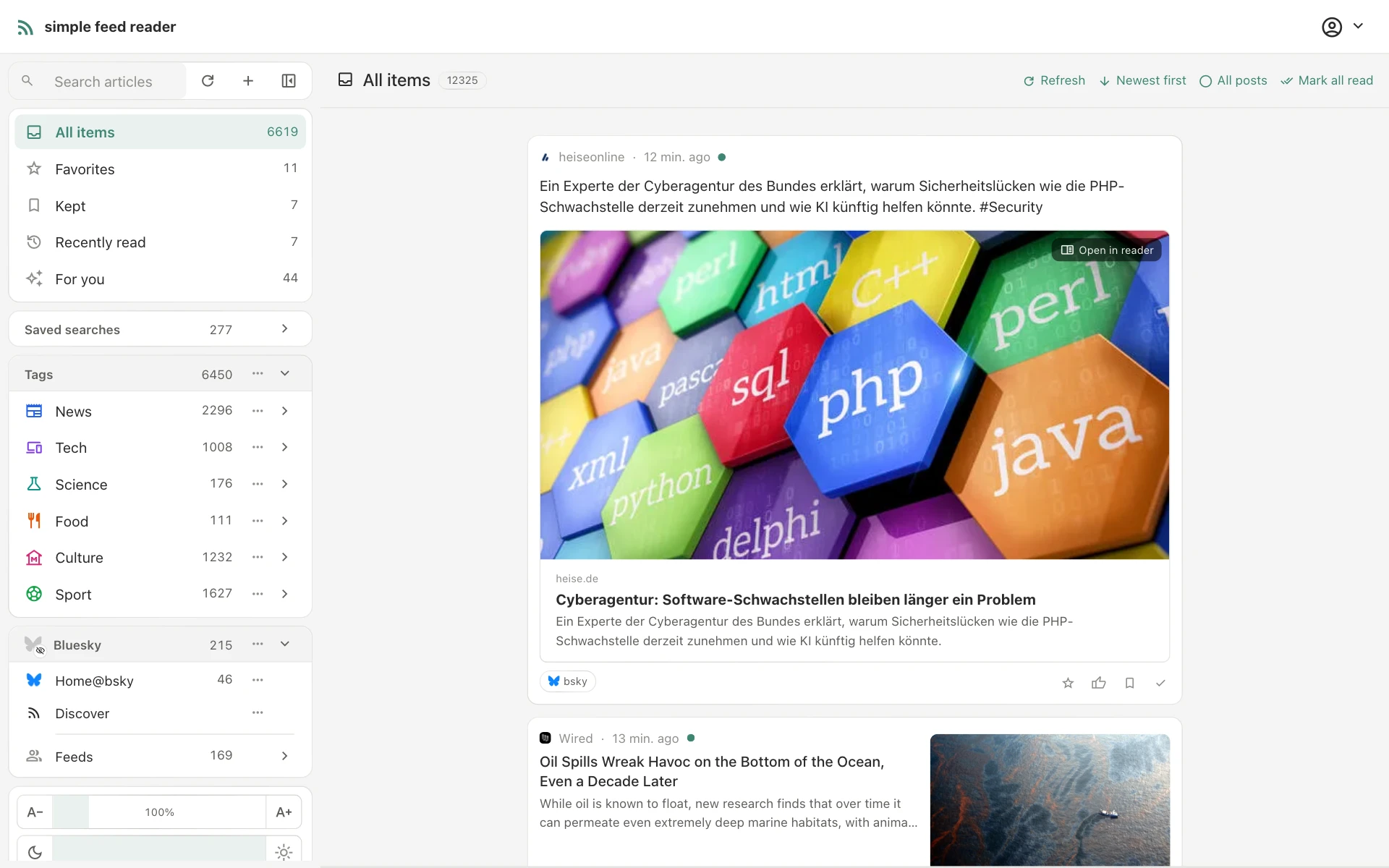Decrease font size with A- button
Viewport: 1389px width, 868px height.
(x=35, y=812)
